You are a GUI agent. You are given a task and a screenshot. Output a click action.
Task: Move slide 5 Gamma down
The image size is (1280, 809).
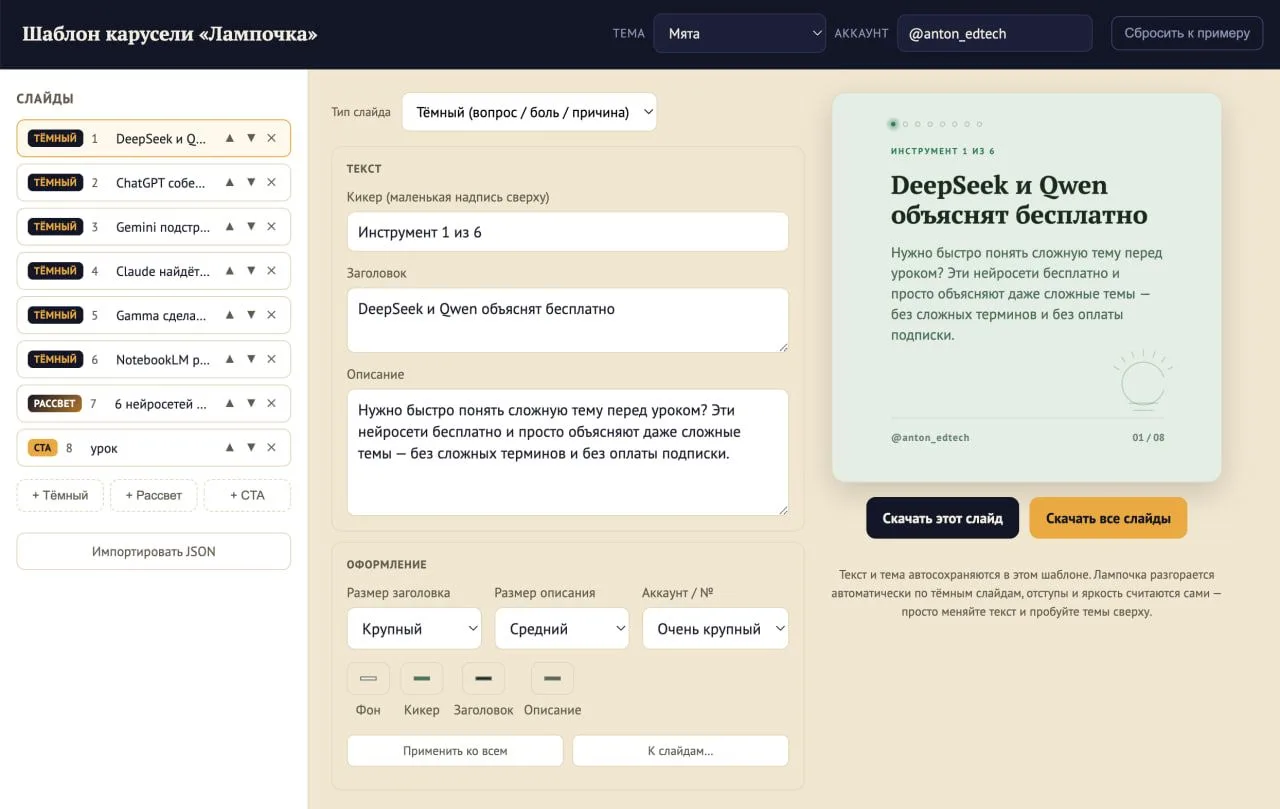[x=251, y=315]
